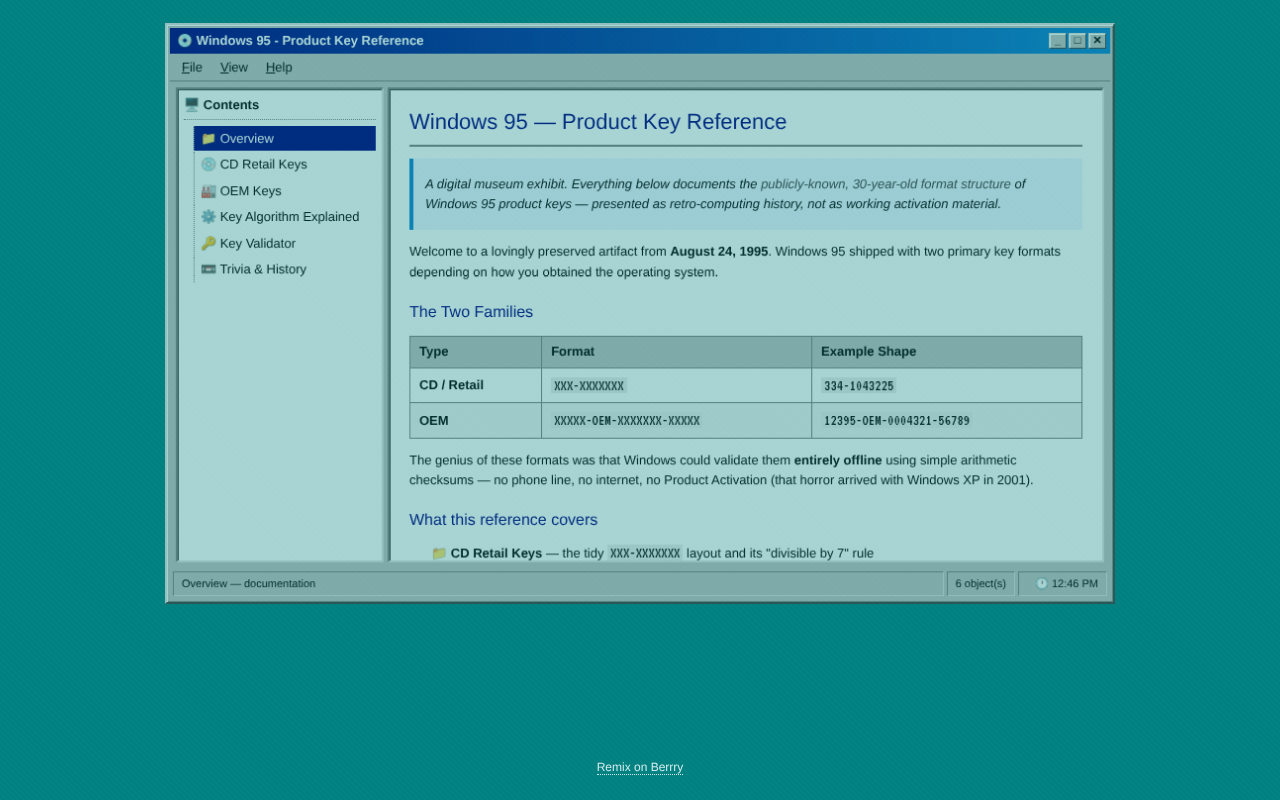The width and height of the screenshot is (1280, 800).
Task: Show Trivia & History
Action: (285, 269)
